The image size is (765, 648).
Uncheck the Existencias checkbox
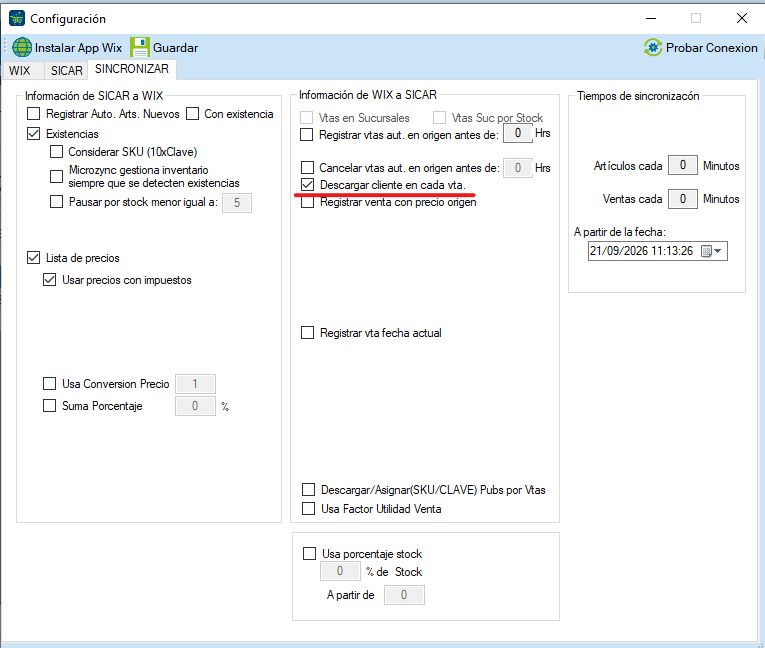(x=33, y=134)
